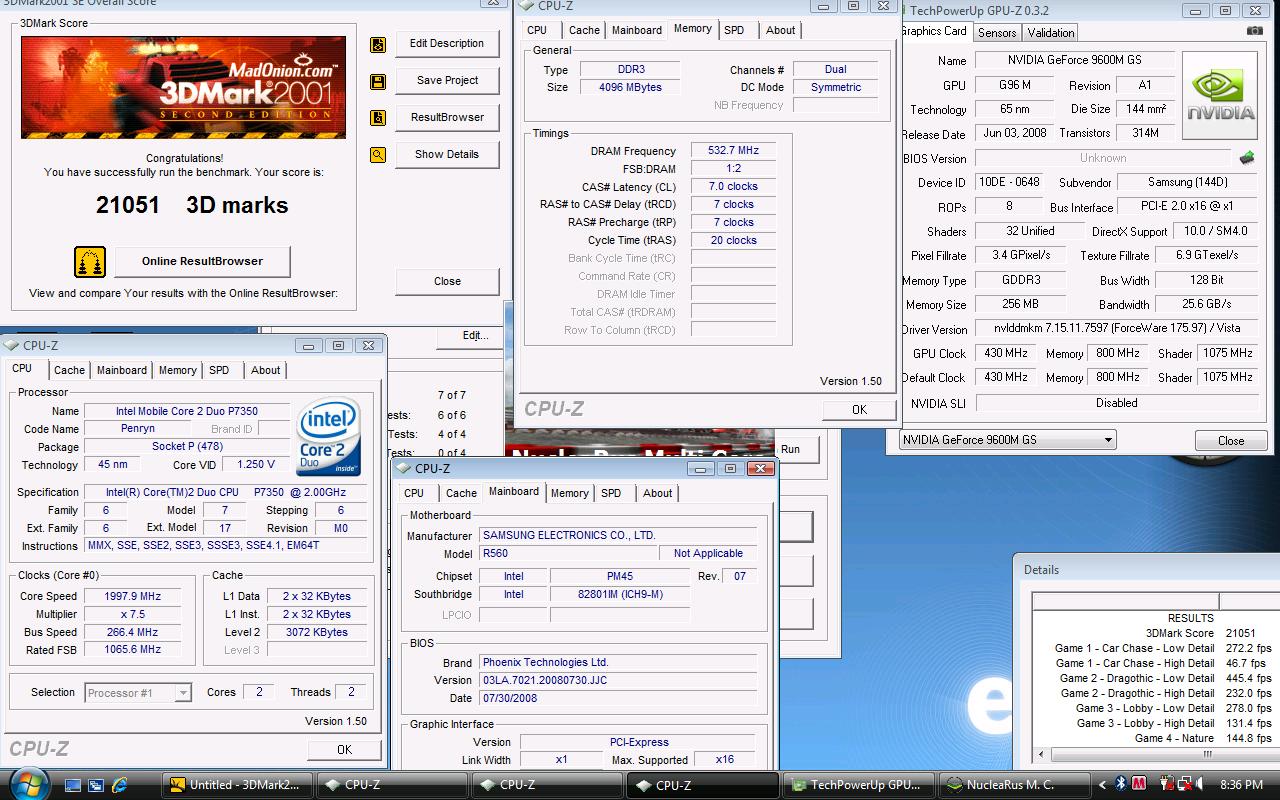Click the BIOS version 03LA.7021.20080730.JJC field
Screen dimensions: 1280x800
pos(617,681)
